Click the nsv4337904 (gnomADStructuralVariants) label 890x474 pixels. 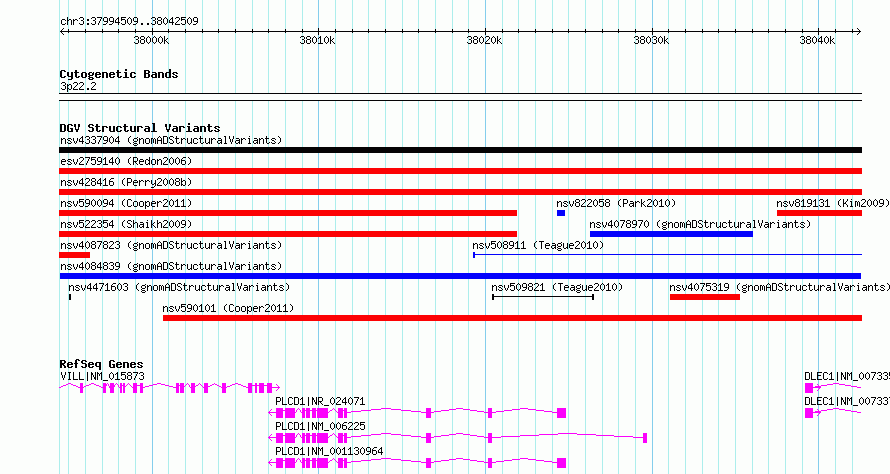click(171, 140)
